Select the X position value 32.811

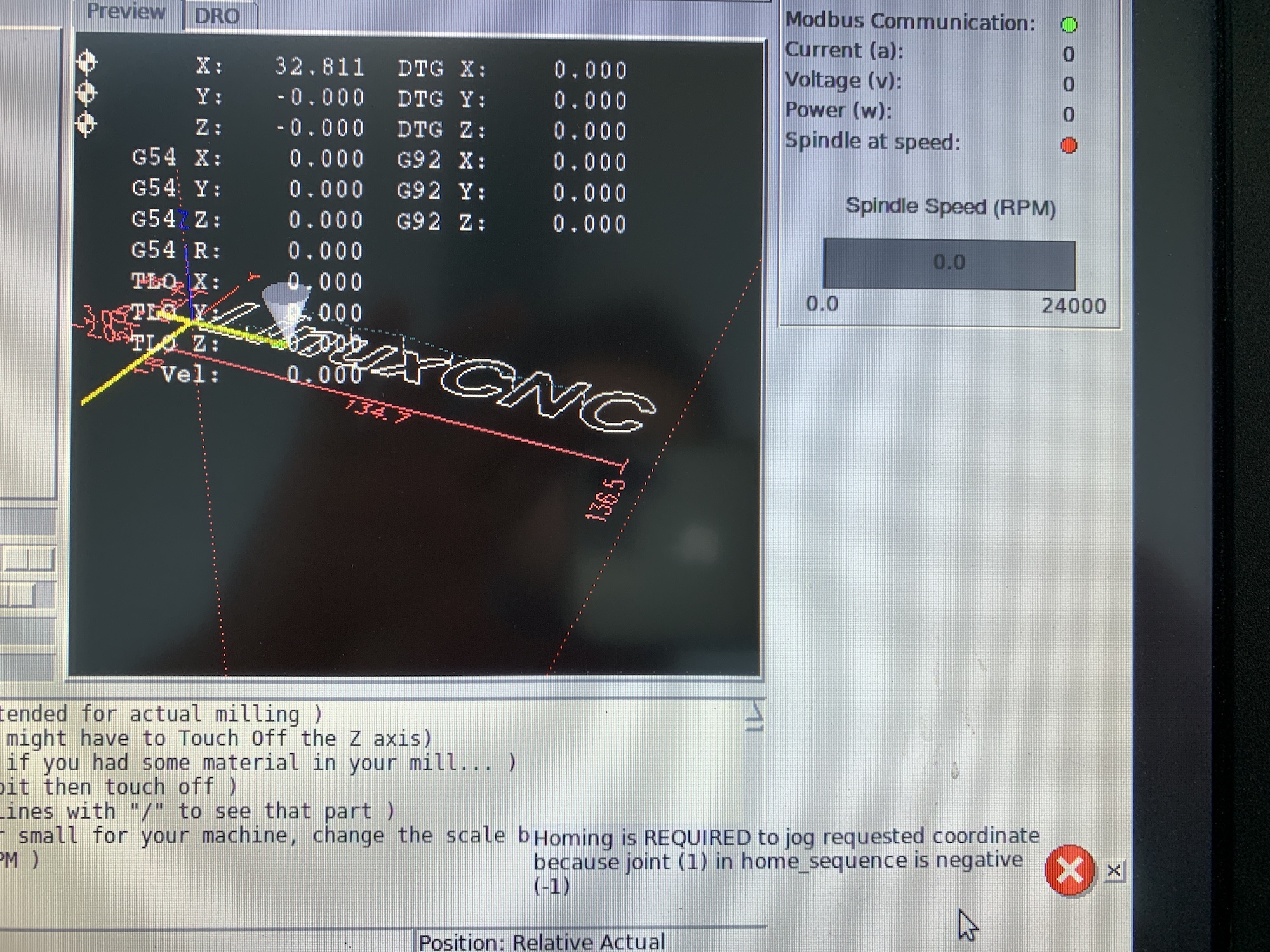tap(320, 67)
